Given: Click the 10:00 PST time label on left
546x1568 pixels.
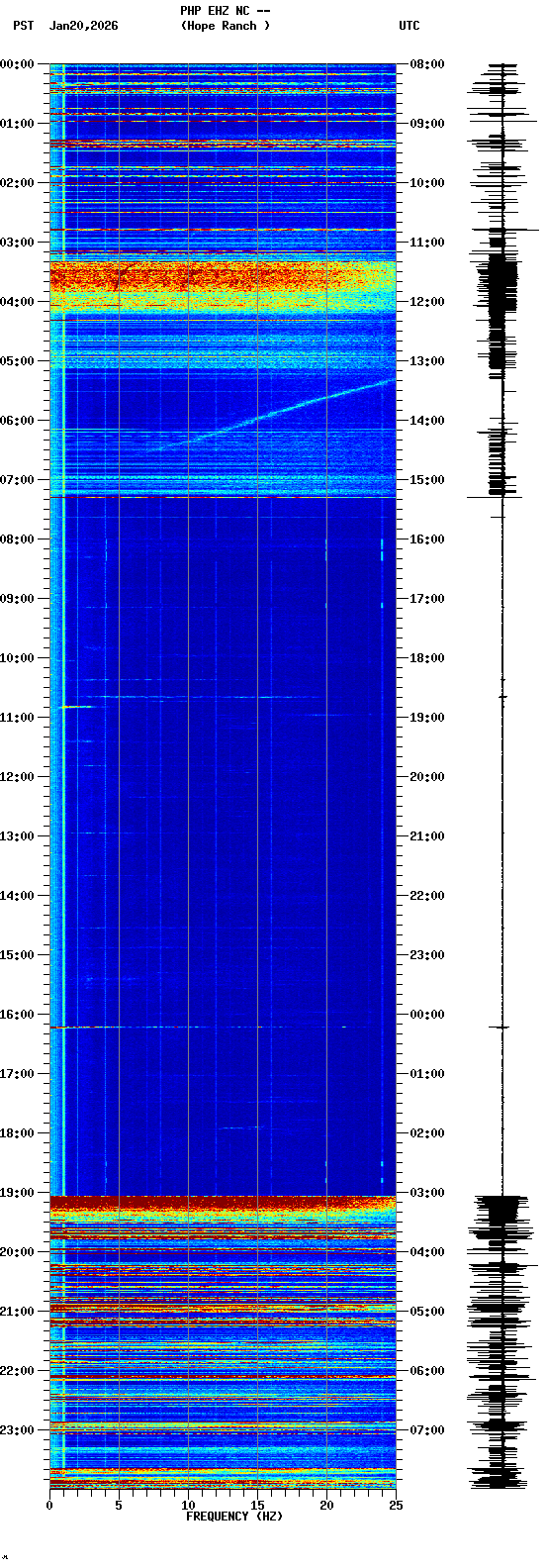Looking at the screenshot, I should 17,658.
